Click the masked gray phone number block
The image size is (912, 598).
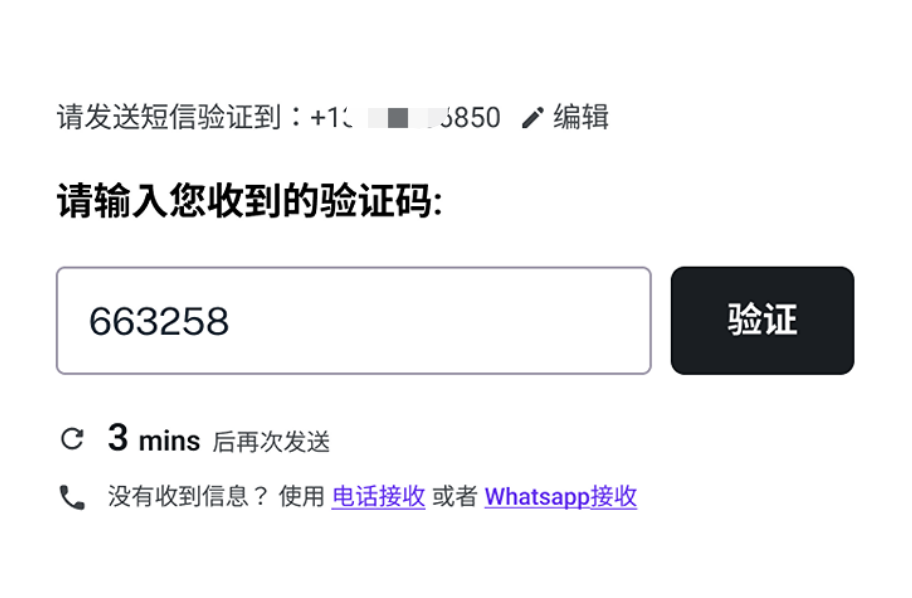point(397,118)
